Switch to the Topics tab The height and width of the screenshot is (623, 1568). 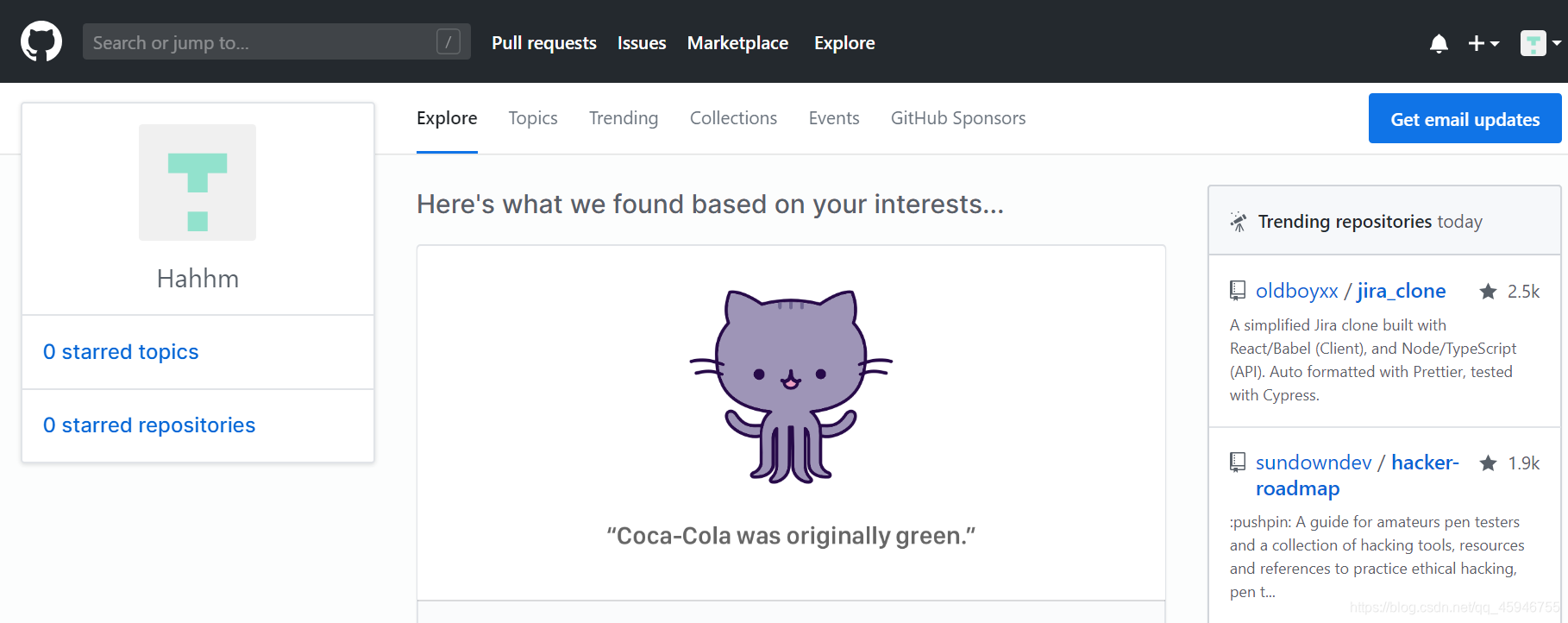(533, 118)
